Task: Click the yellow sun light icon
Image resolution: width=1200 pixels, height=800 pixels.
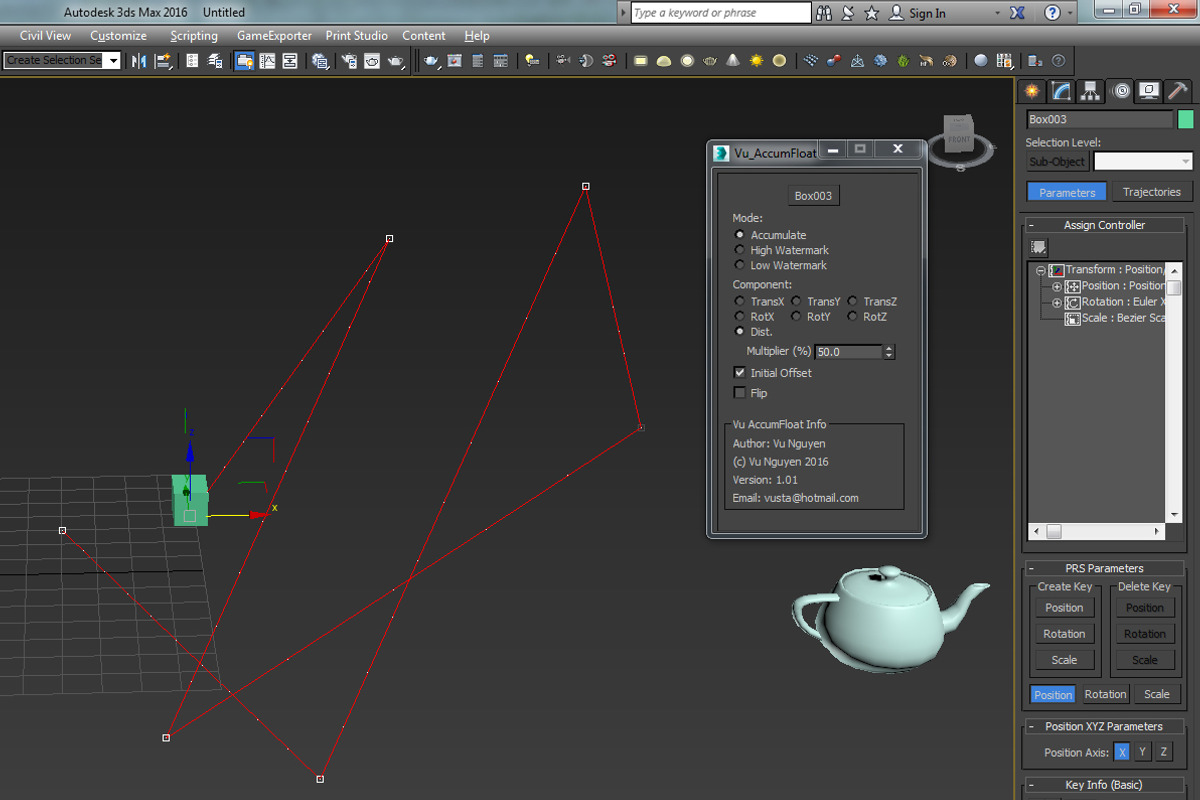Action: pos(756,61)
